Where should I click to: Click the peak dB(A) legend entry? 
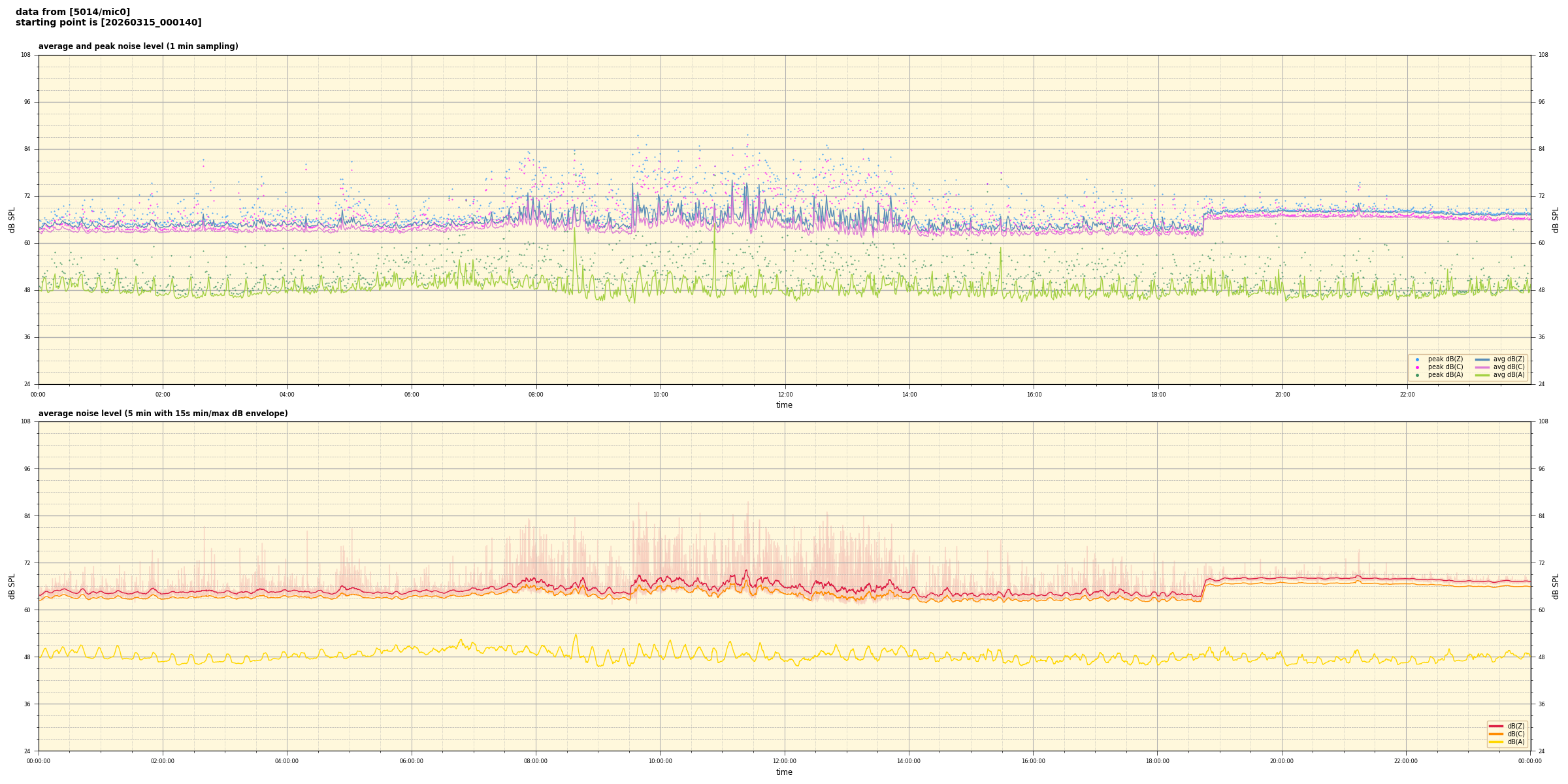pyautogui.click(x=1445, y=375)
